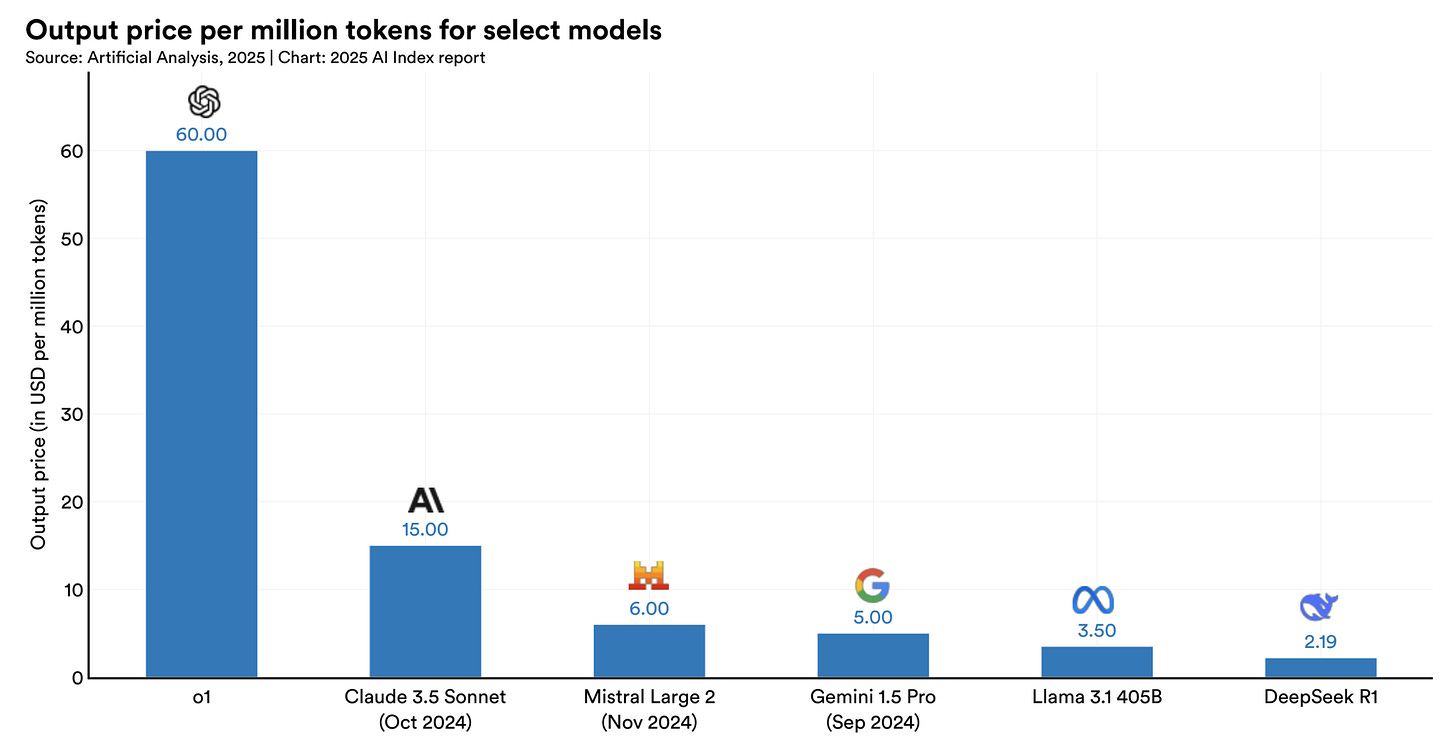Select the Gemini 1.5 Pro bar
The width and height of the screenshot is (1456, 748).
click(x=873, y=655)
